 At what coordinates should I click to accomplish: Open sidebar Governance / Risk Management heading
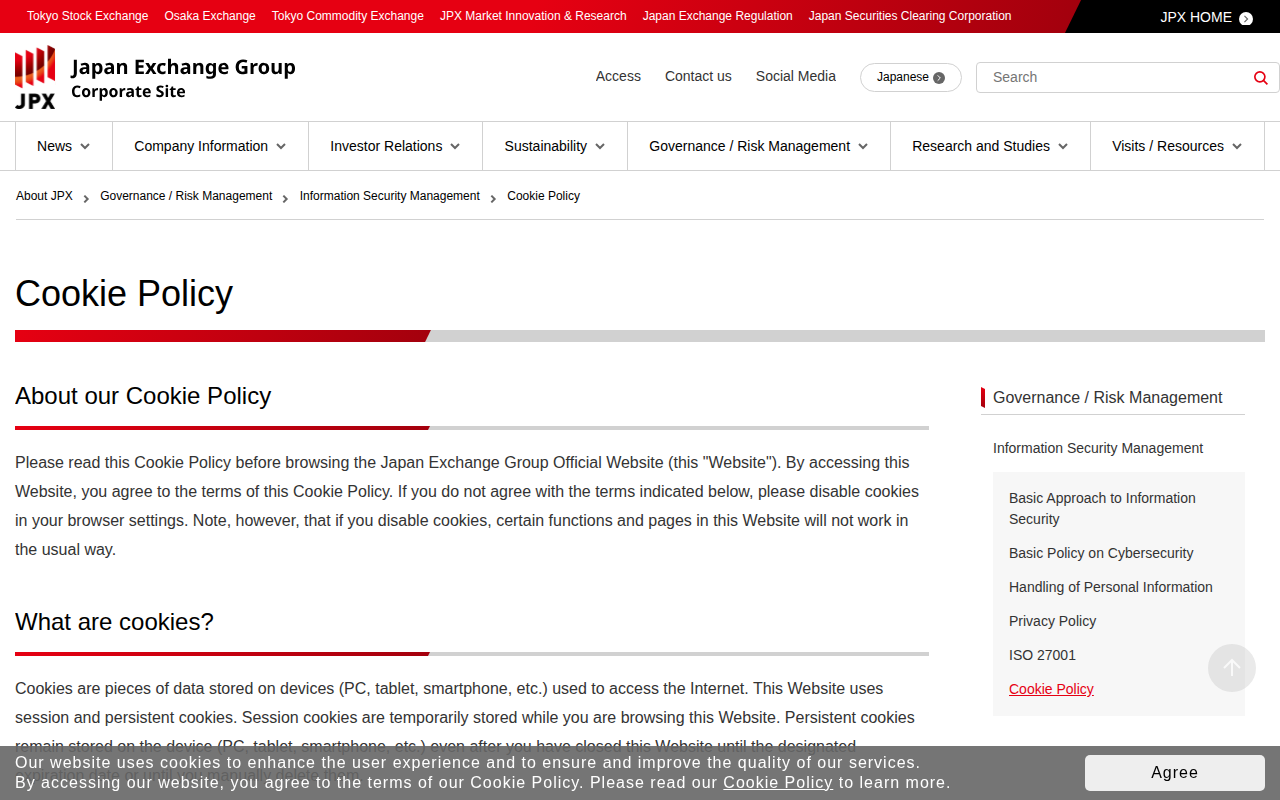1107,397
